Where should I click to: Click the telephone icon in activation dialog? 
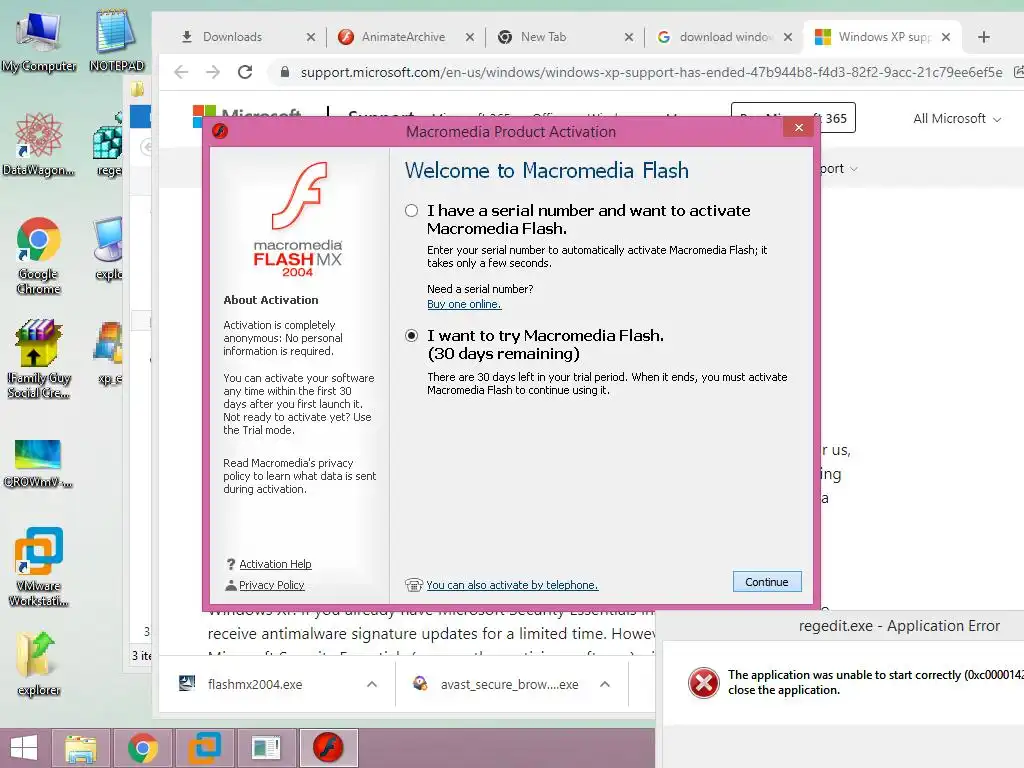pos(414,584)
